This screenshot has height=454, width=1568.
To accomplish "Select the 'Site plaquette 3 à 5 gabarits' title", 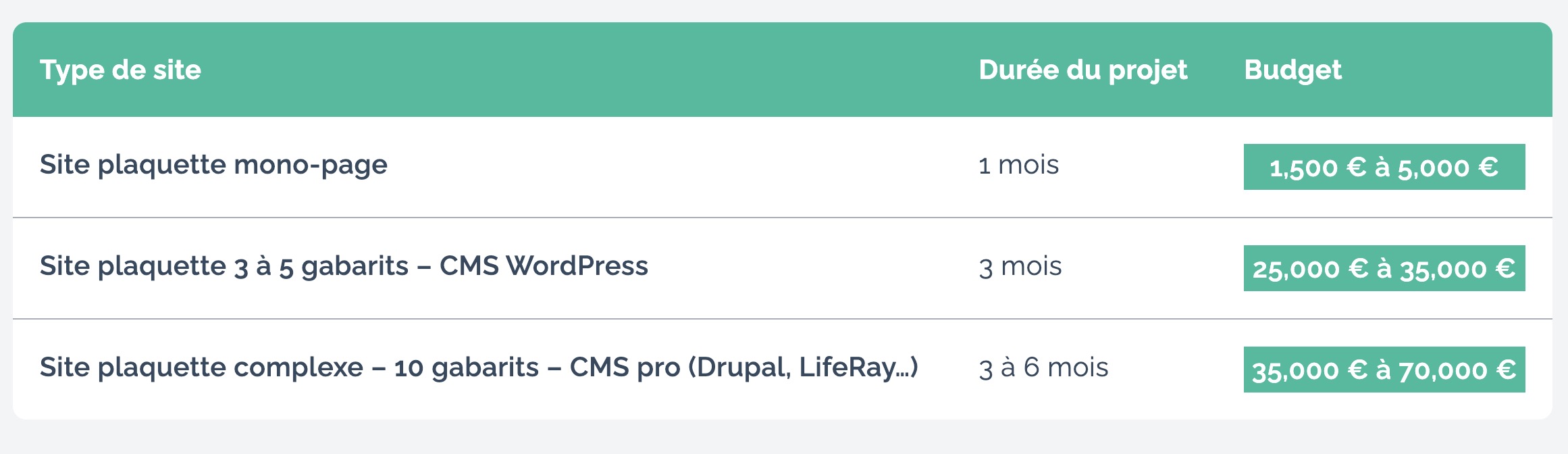I will [x=224, y=266].
